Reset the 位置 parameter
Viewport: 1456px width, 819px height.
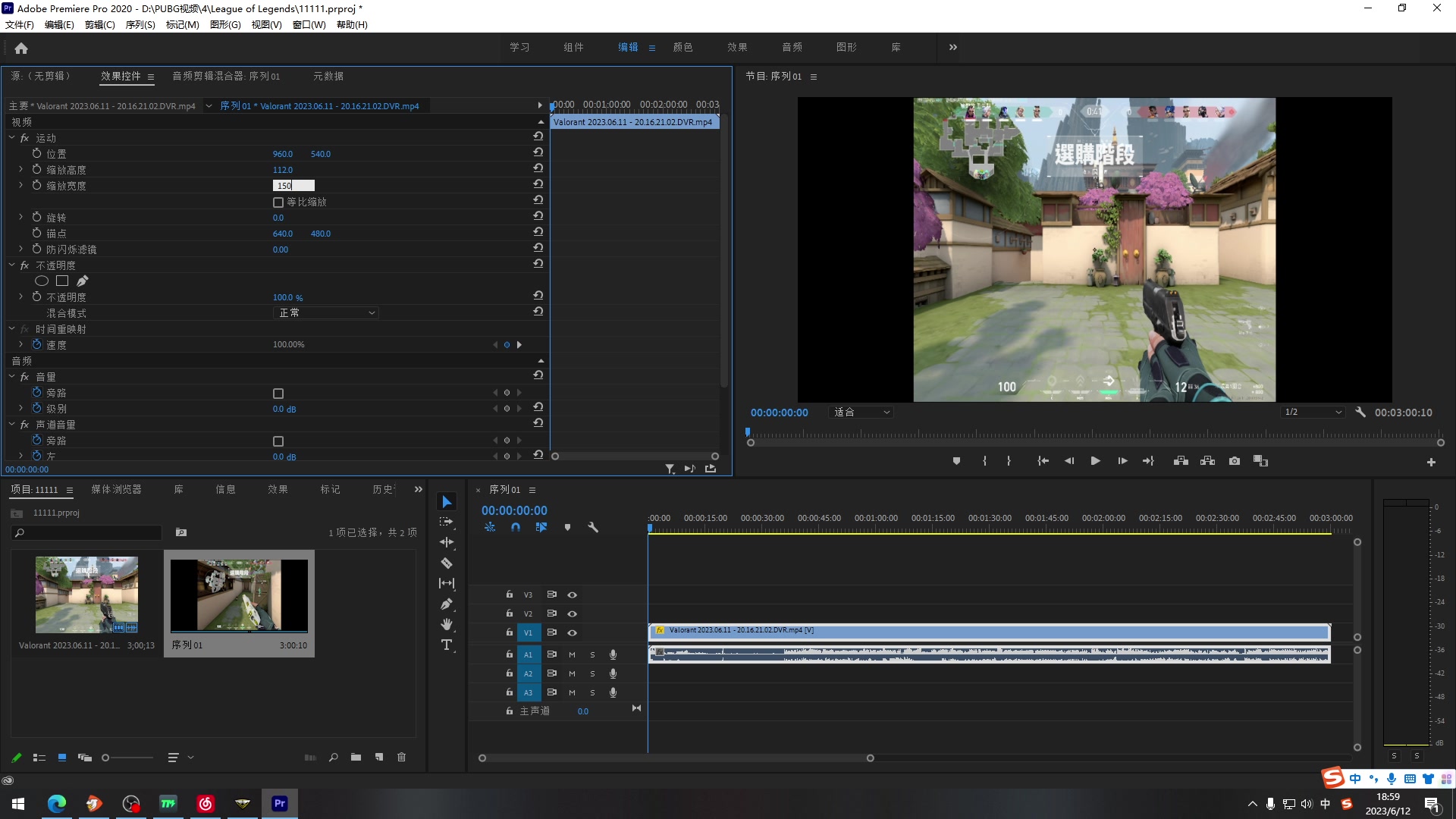tap(538, 152)
